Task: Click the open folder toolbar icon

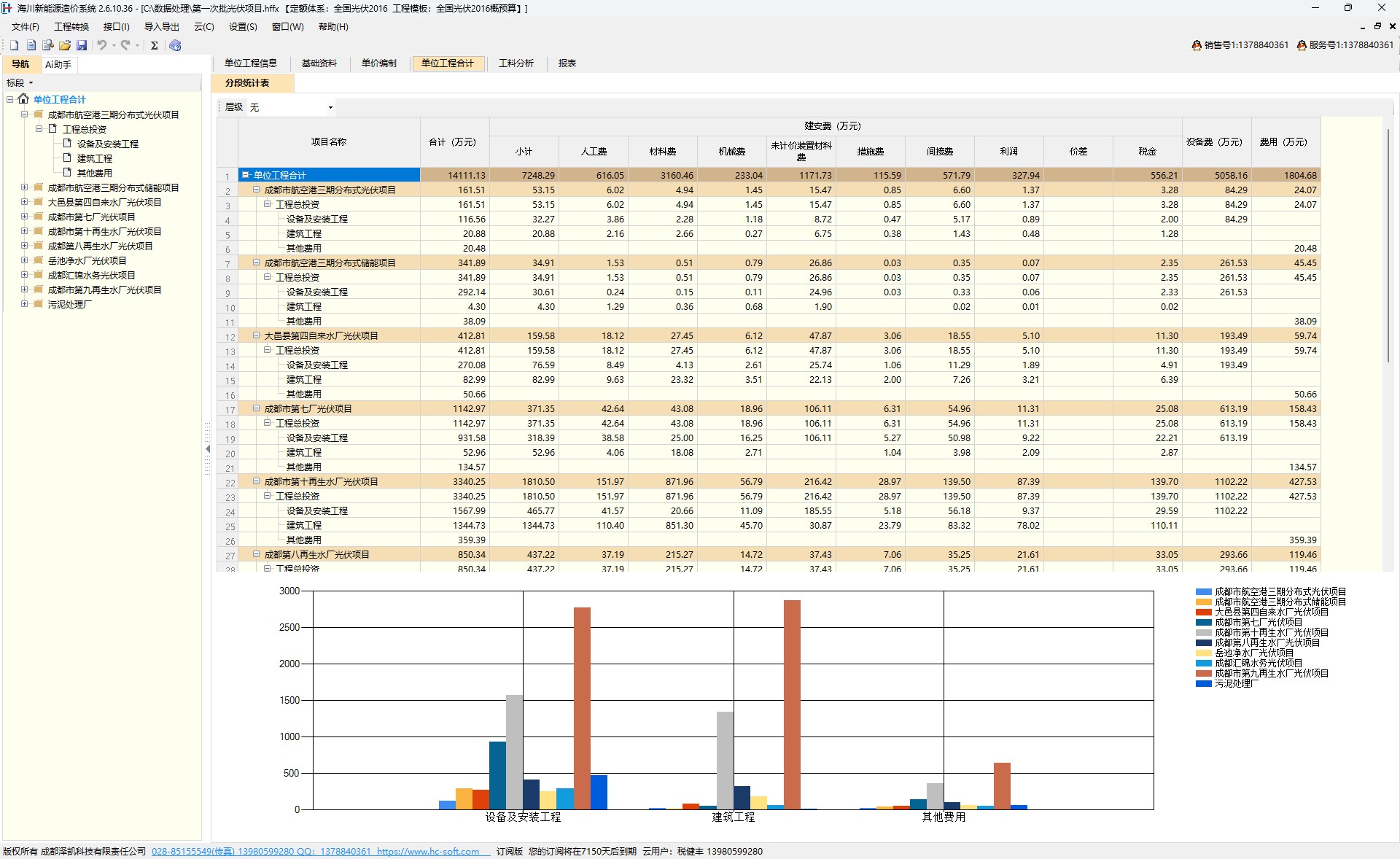Action: tap(65, 45)
